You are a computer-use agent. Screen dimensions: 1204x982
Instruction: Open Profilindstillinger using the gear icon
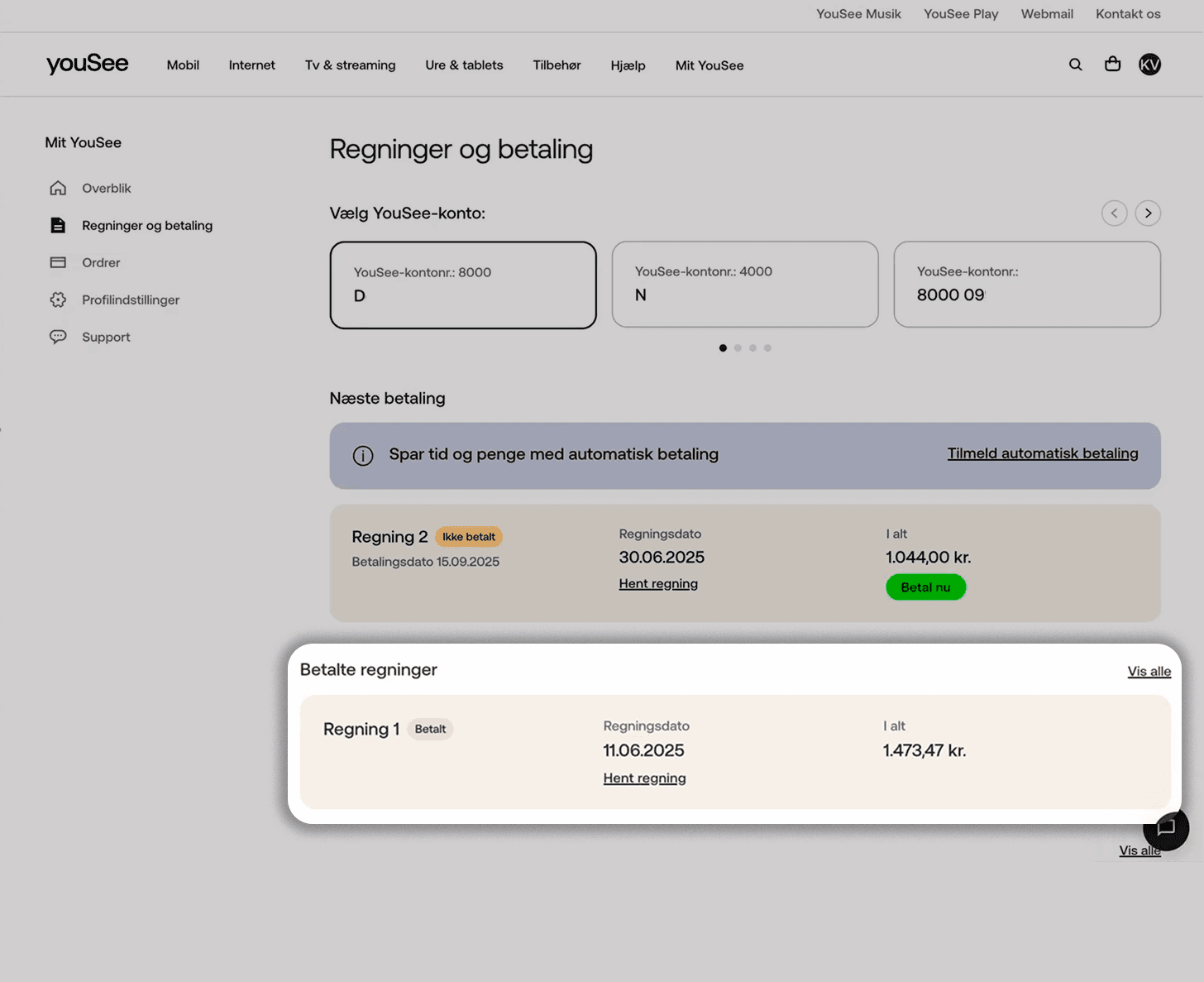[x=58, y=299]
